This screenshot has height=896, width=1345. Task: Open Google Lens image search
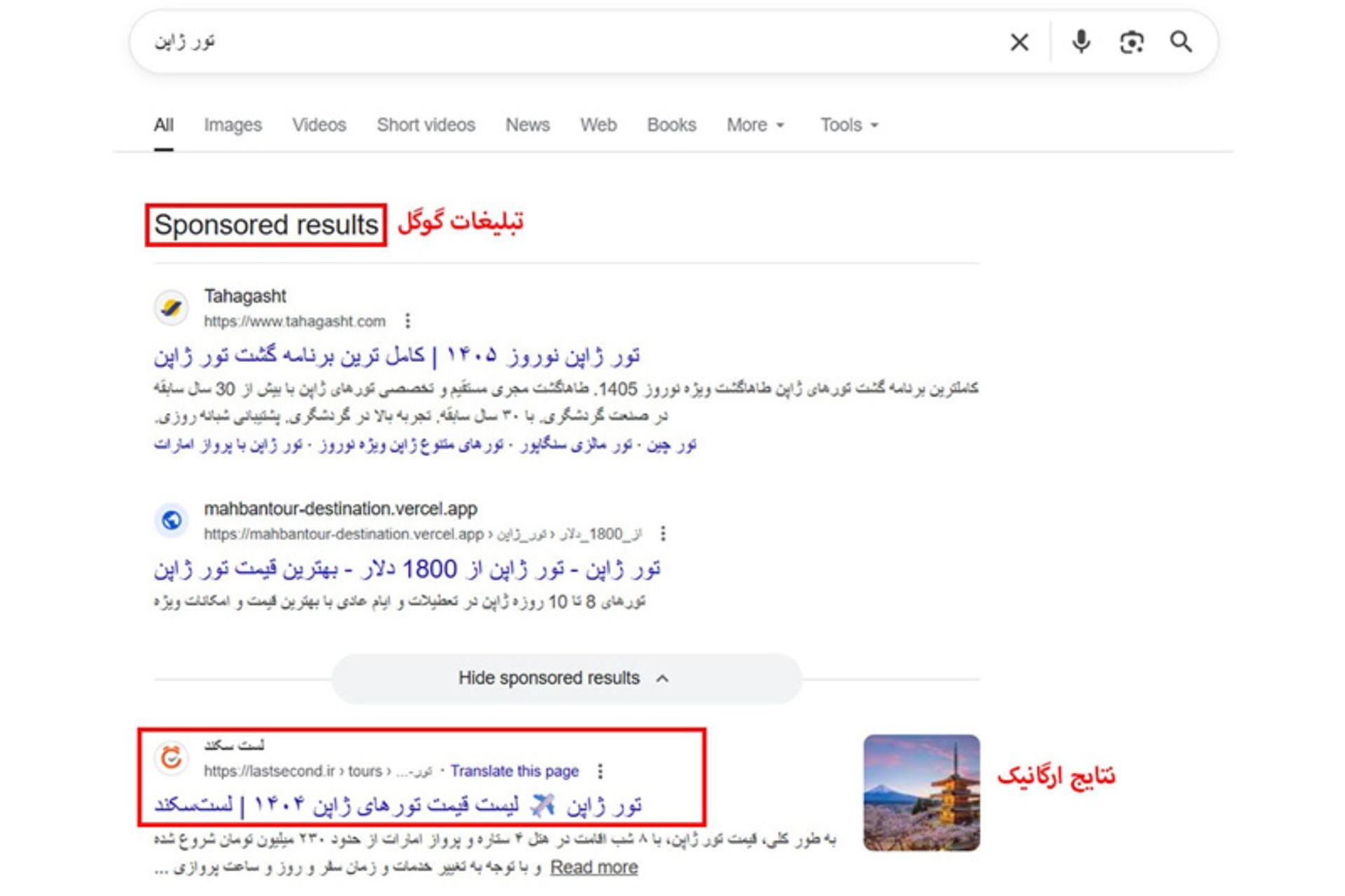coord(1133,42)
